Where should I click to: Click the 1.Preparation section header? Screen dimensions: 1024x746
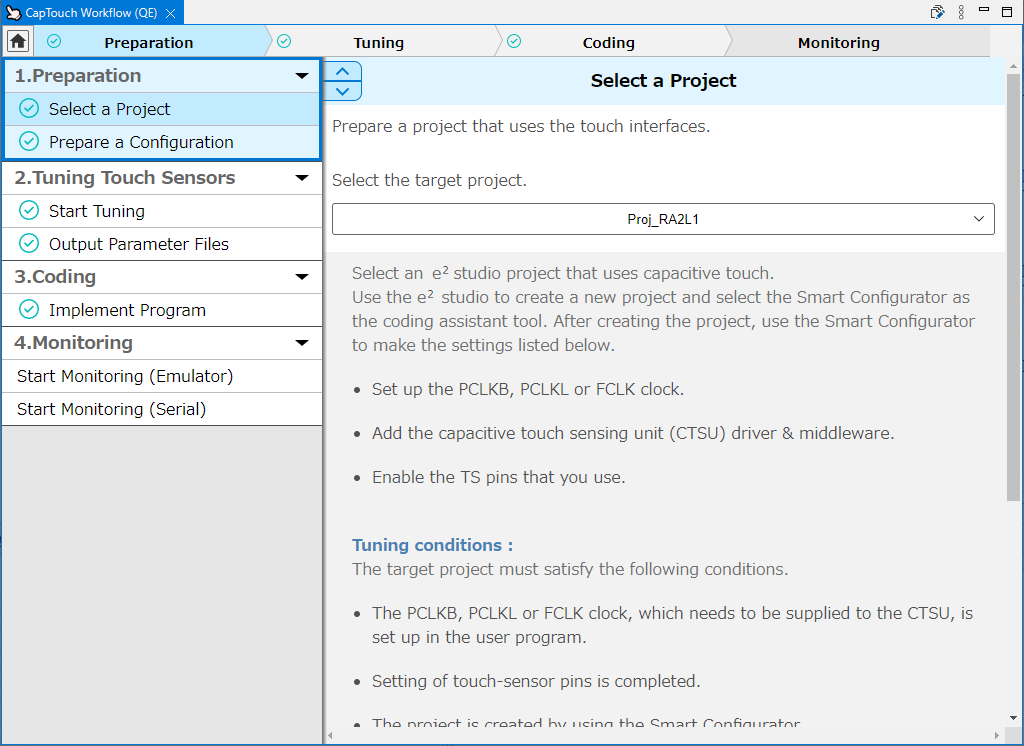[162, 76]
